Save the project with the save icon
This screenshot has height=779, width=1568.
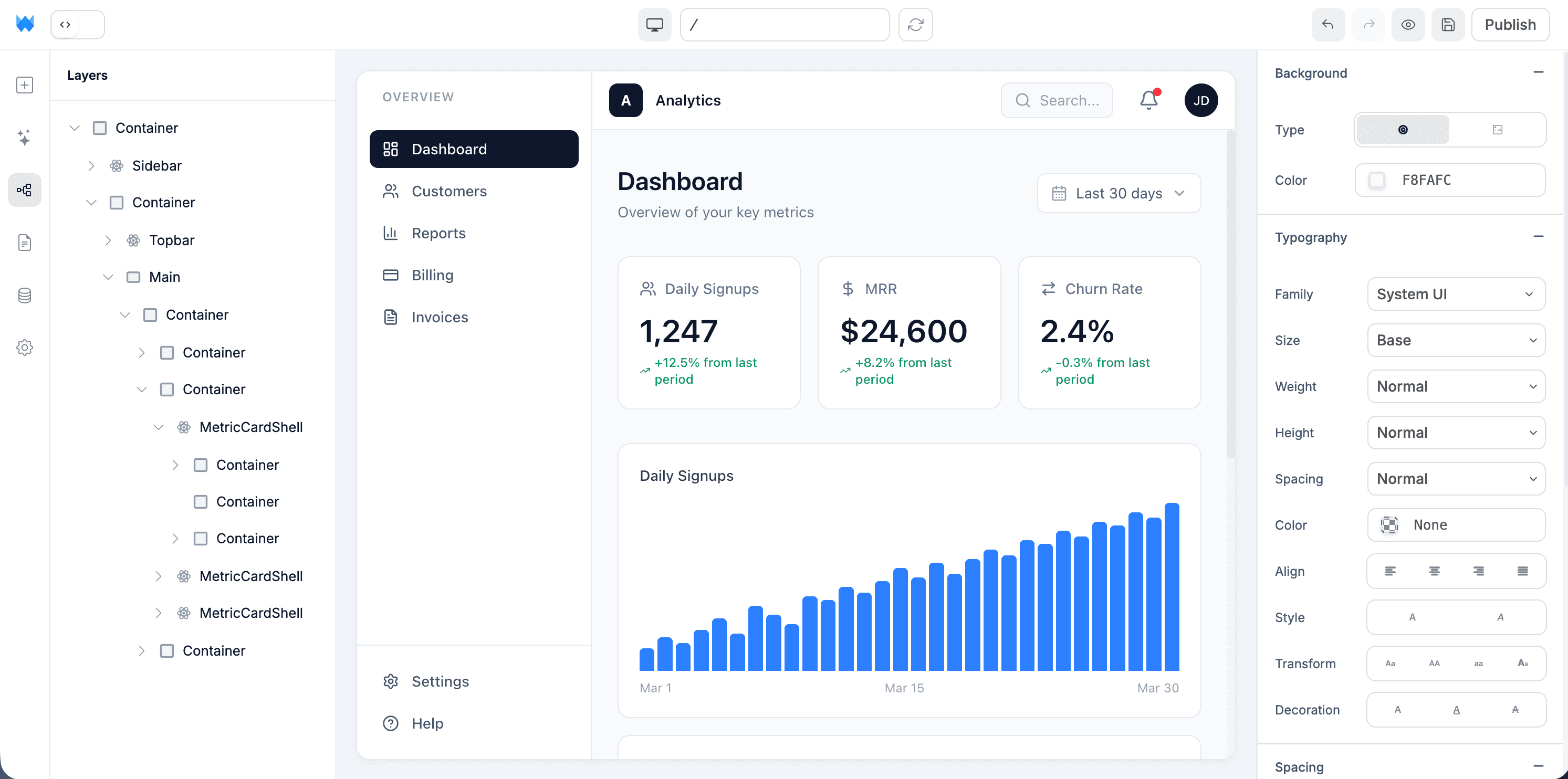point(1448,24)
